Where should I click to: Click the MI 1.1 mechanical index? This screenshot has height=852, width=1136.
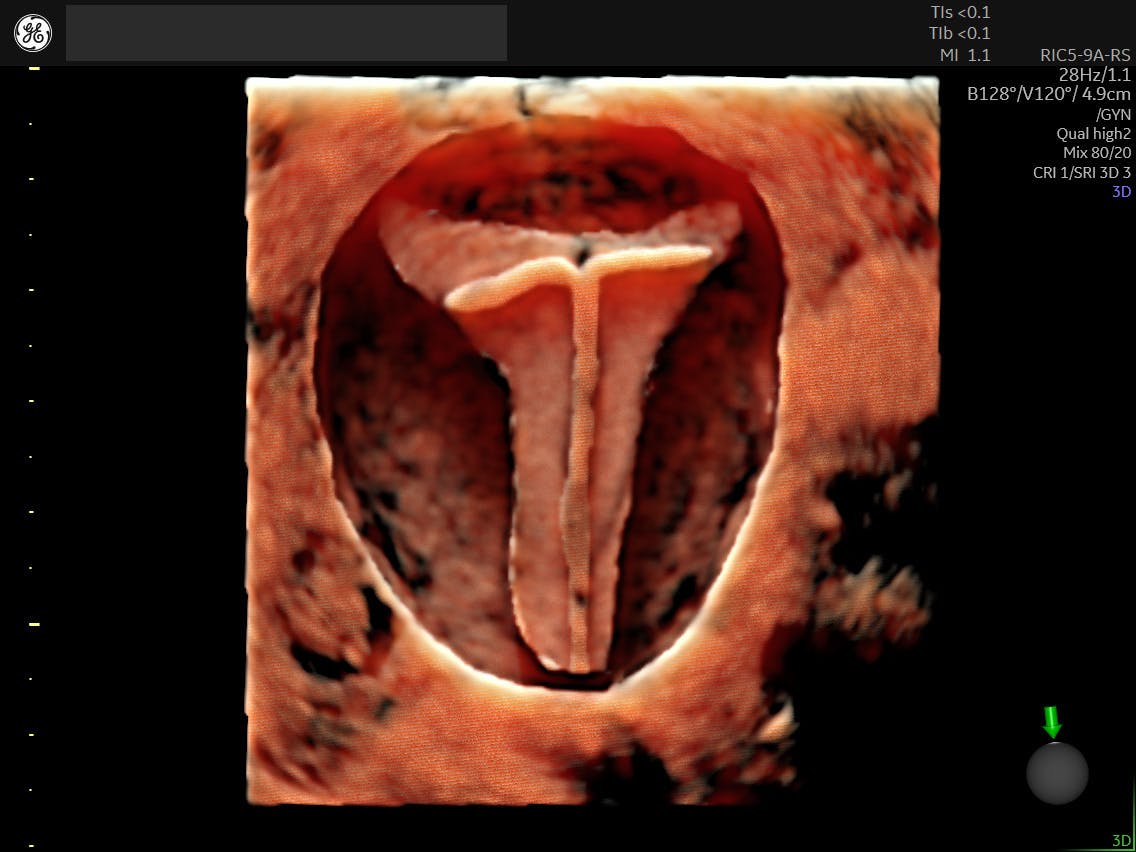(964, 56)
